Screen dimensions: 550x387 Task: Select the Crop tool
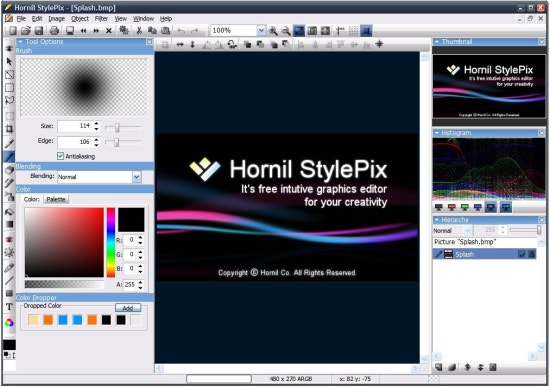9,129
